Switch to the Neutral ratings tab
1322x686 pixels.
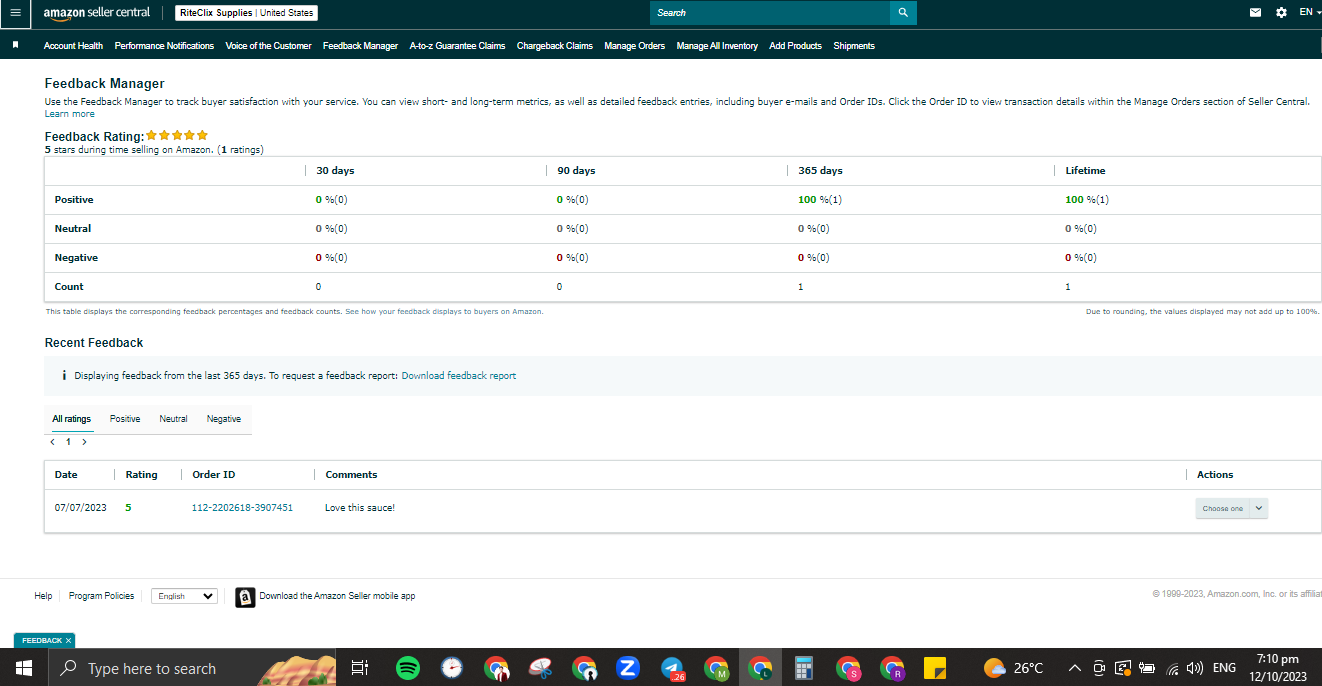point(173,419)
